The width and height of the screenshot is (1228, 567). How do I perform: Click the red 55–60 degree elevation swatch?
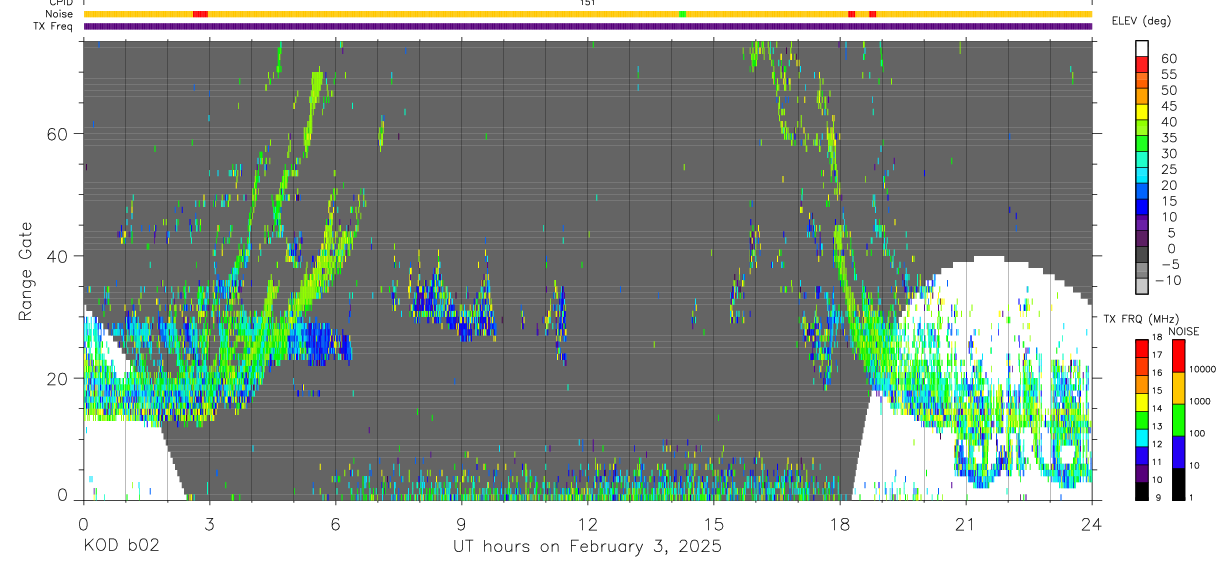[1142, 66]
